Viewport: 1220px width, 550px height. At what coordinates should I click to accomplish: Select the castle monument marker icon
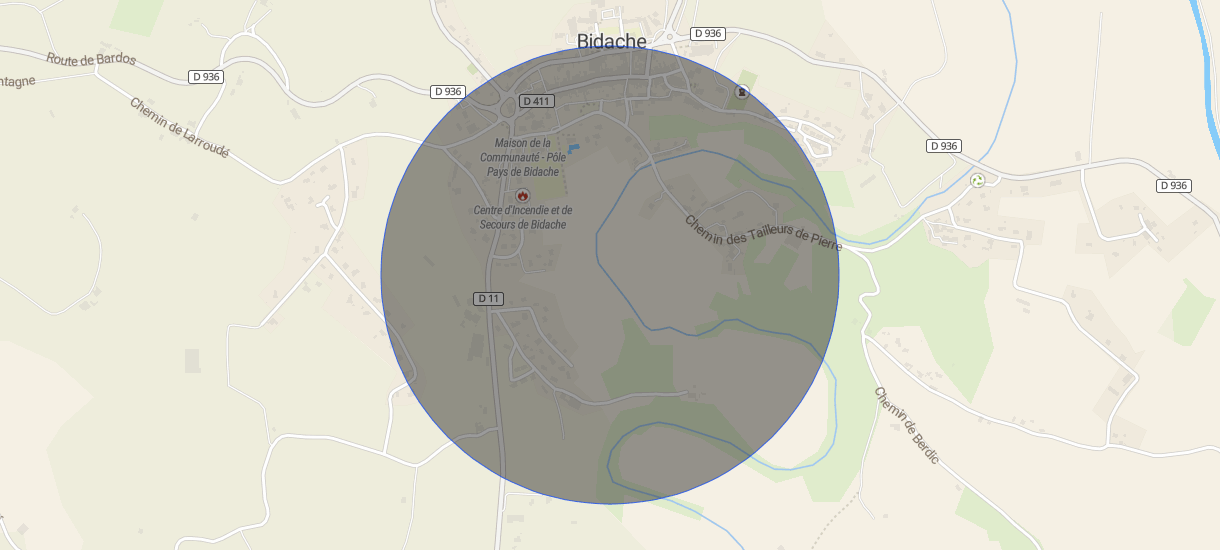point(742,92)
